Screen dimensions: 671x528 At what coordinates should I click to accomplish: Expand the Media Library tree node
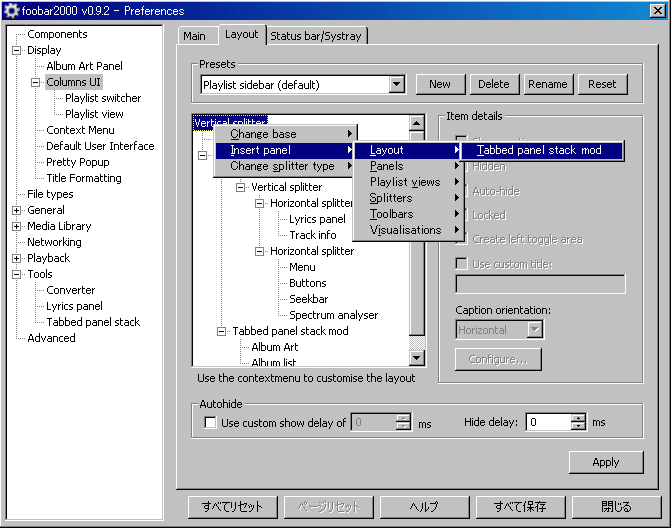pyautogui.click(x=16, y=226)
